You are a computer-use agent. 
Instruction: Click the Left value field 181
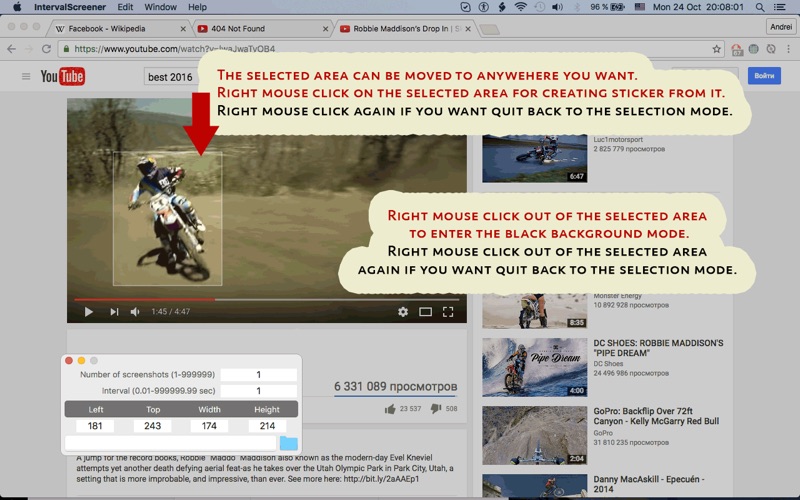tap(95, 426)
